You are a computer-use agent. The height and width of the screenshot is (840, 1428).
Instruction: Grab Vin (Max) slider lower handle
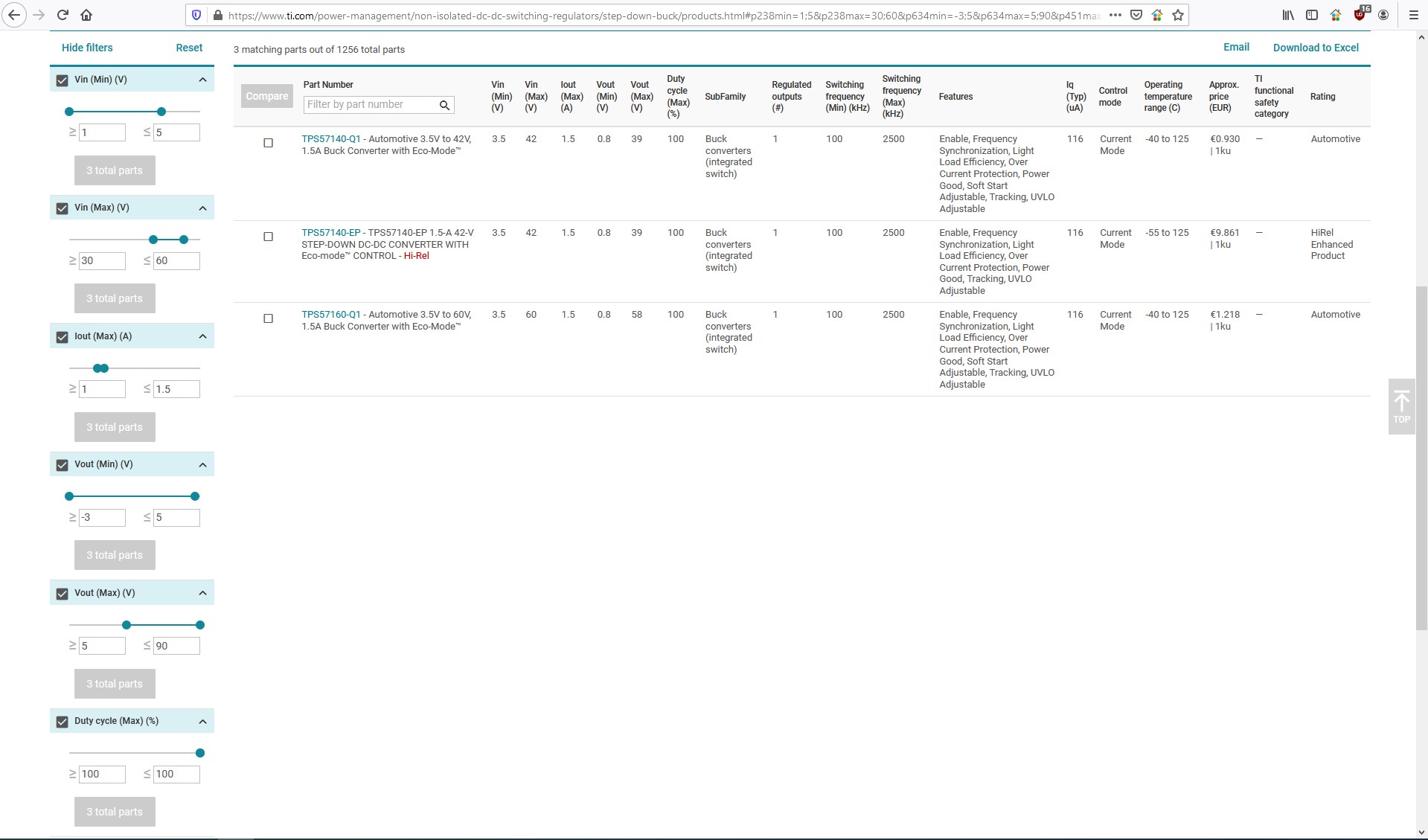[x=153, y=240]
